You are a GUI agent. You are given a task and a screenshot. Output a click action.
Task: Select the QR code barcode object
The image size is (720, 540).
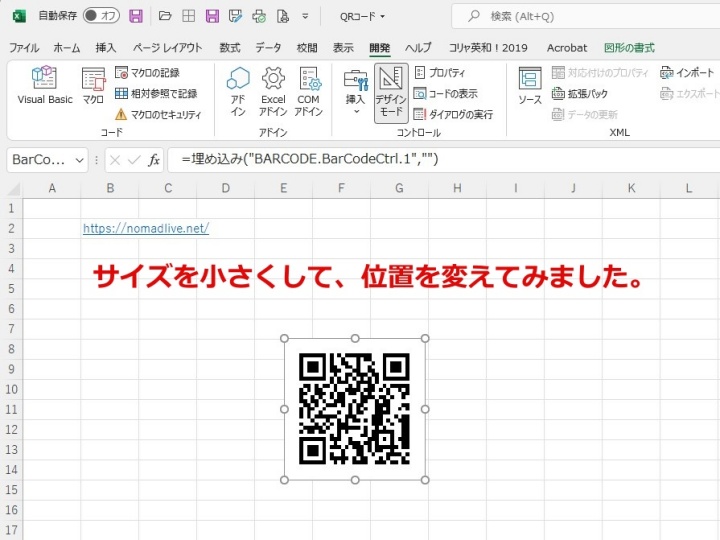(354, 409)
